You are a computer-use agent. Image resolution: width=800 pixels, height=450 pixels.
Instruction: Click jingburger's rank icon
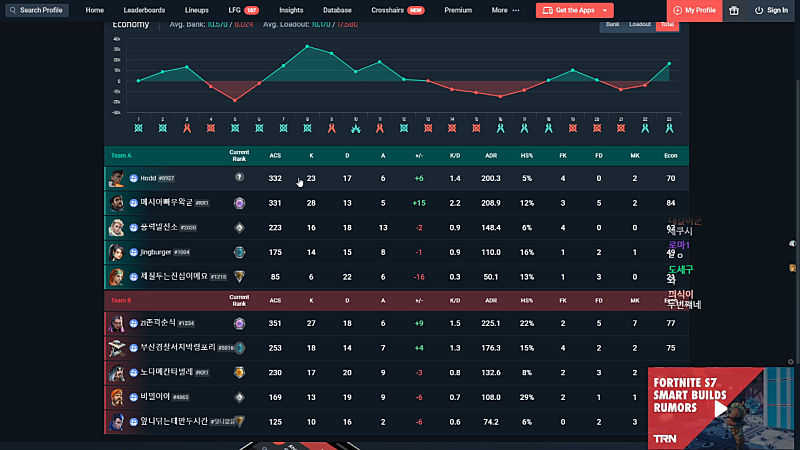(x=239, y=252)
